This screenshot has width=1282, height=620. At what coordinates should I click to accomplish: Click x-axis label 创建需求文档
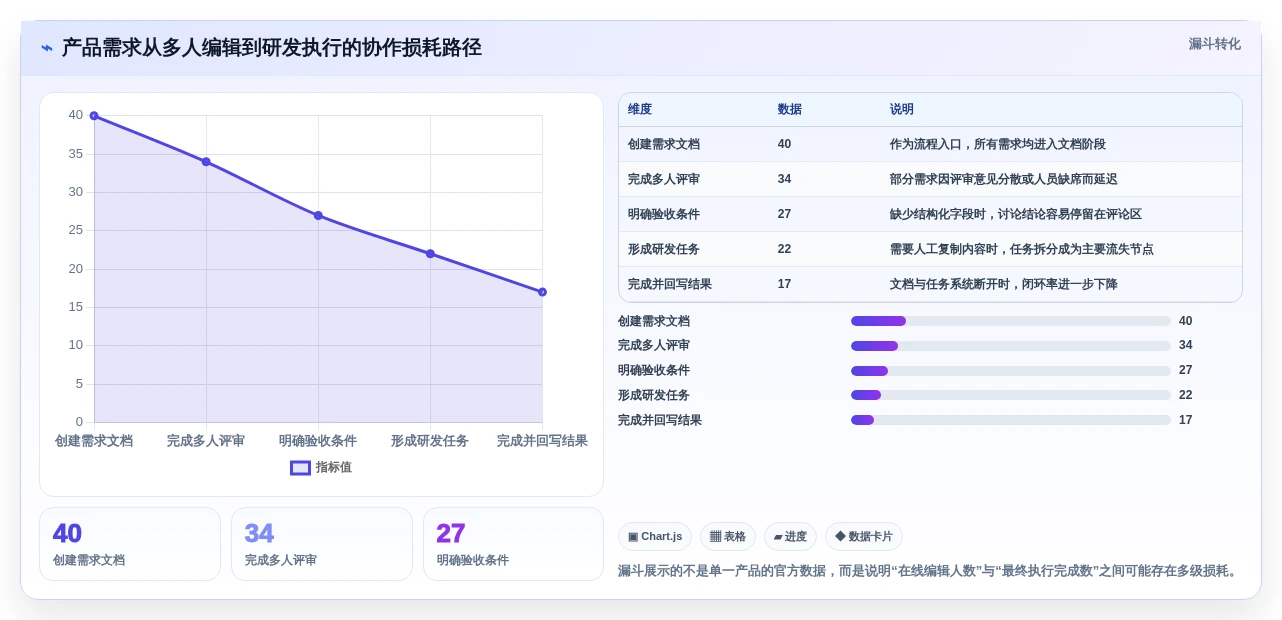click(x=94, y=441)
